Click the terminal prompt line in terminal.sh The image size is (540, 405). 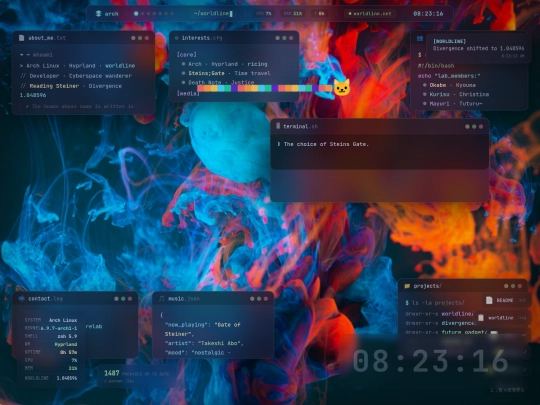point(323,144)
